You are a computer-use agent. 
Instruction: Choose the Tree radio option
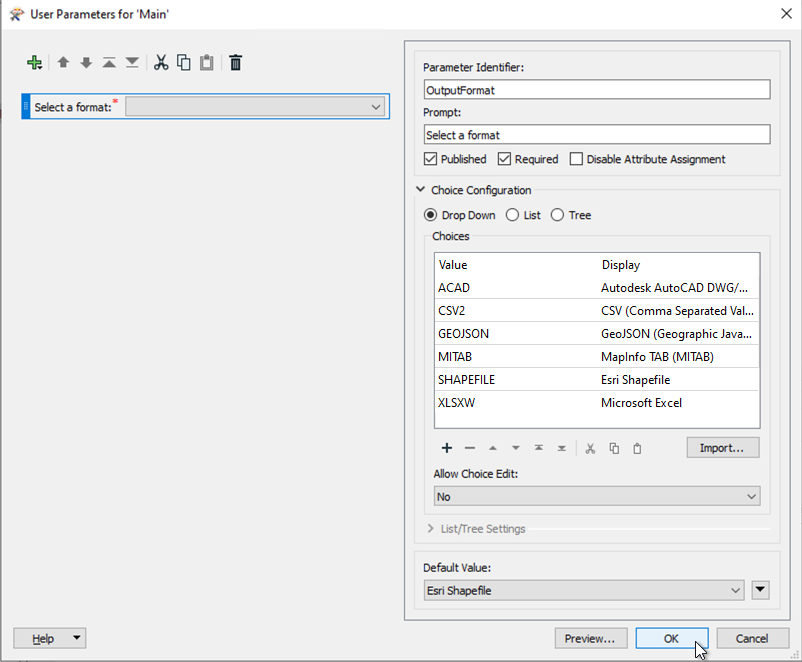click(x=558, y=215)
